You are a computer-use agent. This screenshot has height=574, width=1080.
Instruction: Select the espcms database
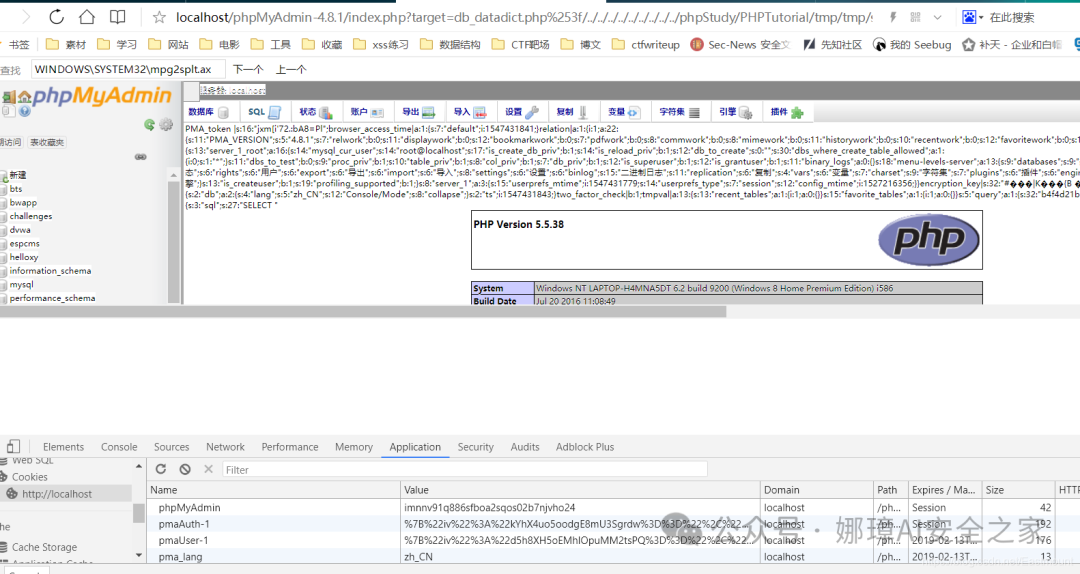click(x=25, y=244)
